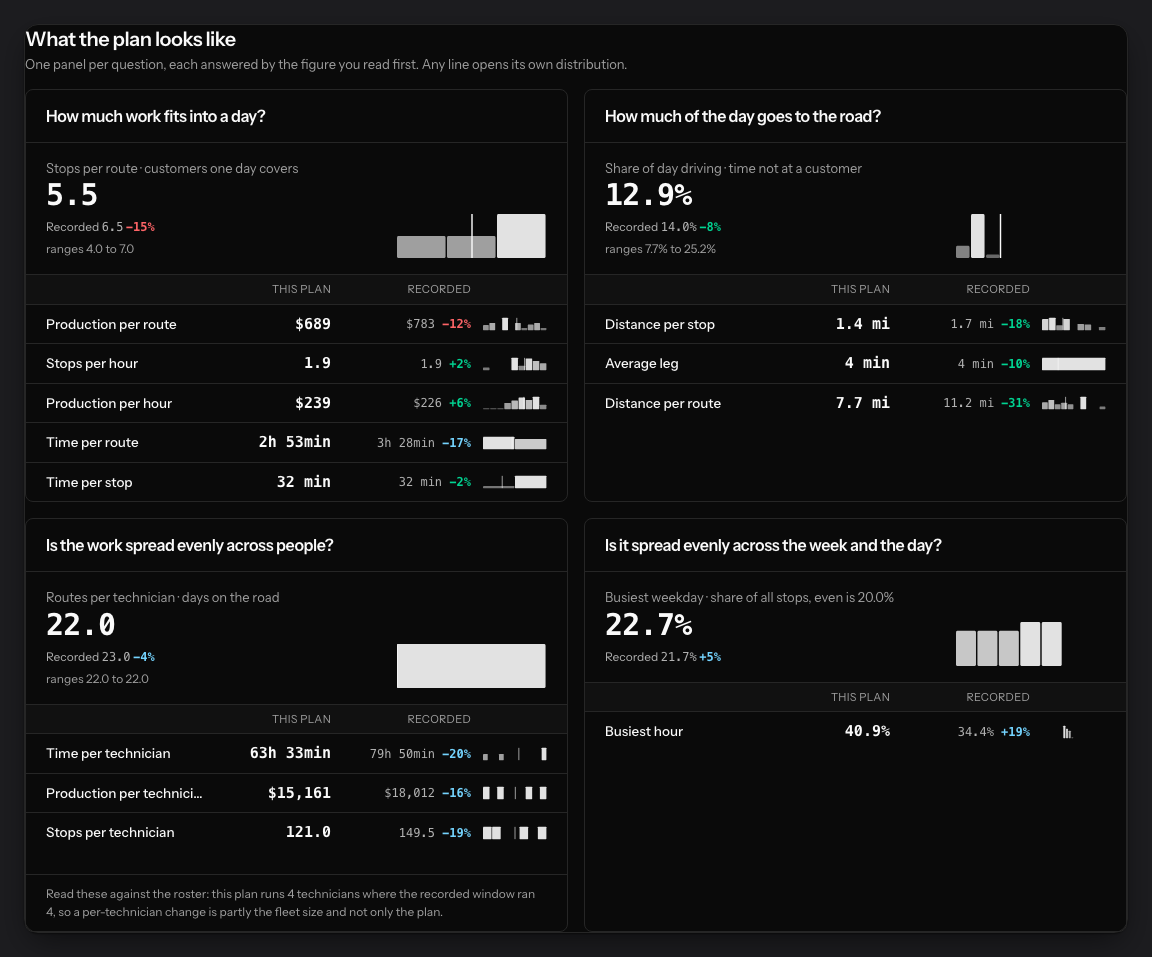Click the Distance per route sparkline
1152x957 pixels.
pos(1073,403)
